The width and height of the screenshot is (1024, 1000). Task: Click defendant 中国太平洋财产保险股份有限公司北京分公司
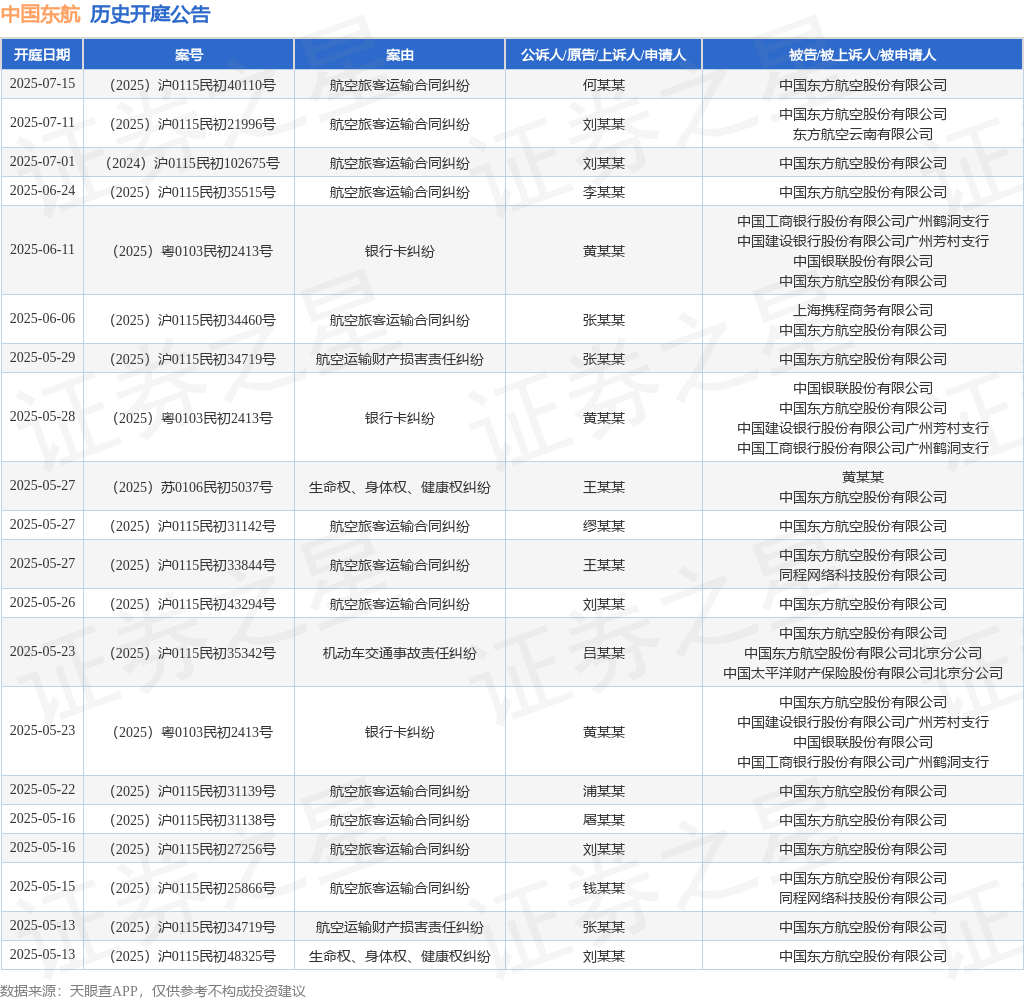(863, 673)
